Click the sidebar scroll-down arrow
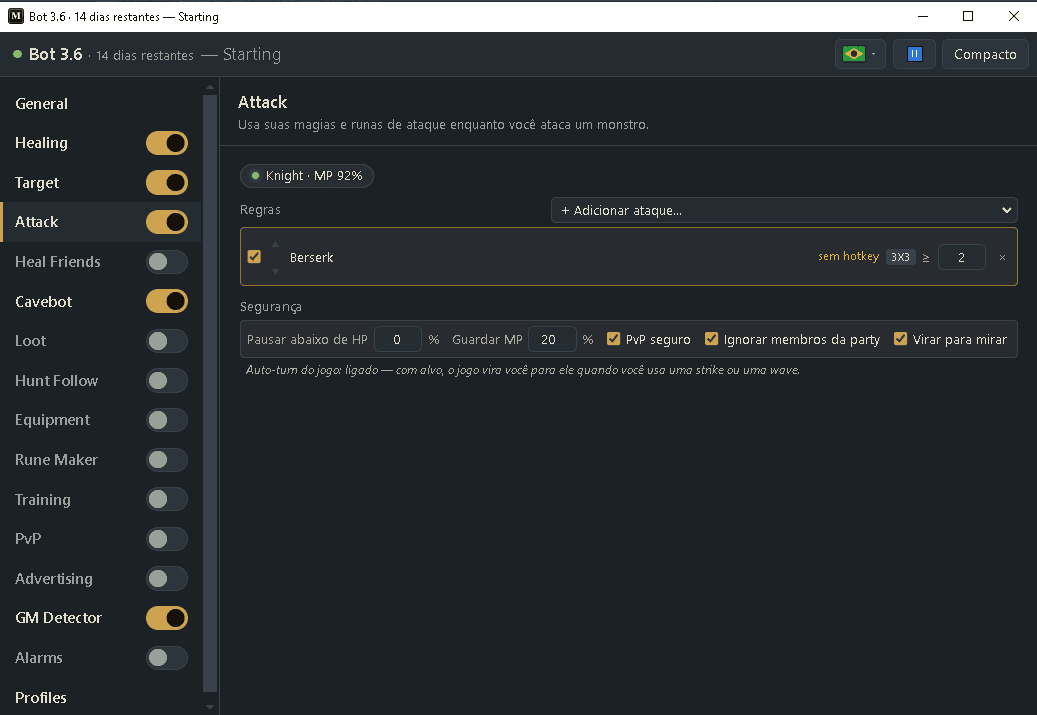 click(x=210, y=707)
